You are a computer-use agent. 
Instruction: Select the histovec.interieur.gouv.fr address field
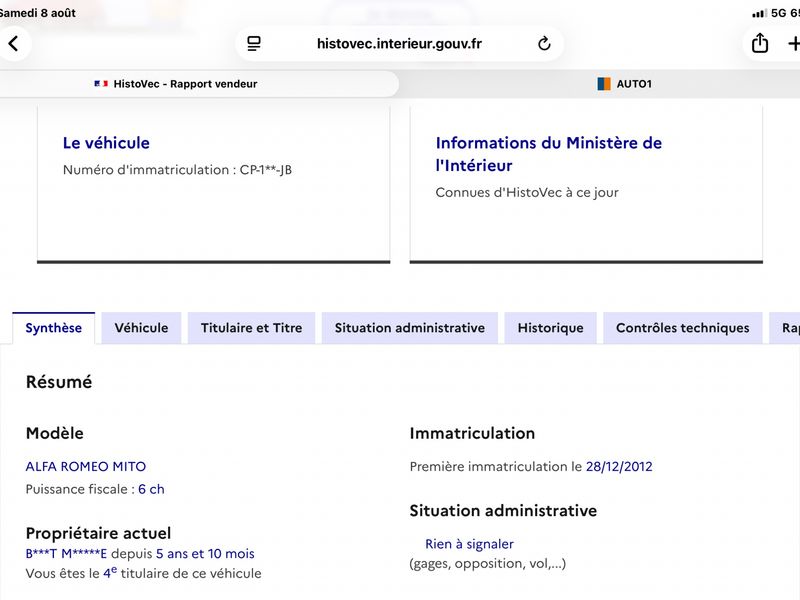click(399, 43)
